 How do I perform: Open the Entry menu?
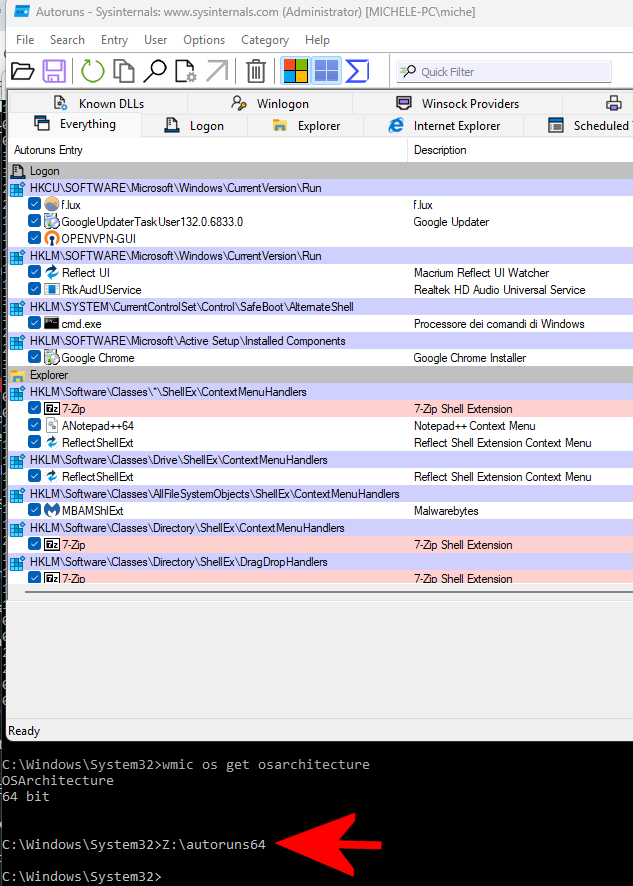click(x=114, y=40)
